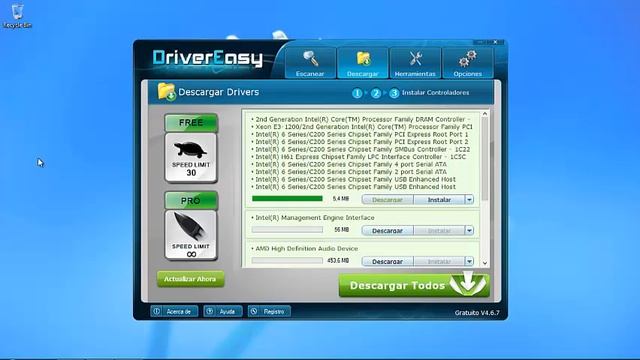This screenshot has height=360, width=640.
Task: Click the driver list scrollbar thumb
Action: coord(485,159)
